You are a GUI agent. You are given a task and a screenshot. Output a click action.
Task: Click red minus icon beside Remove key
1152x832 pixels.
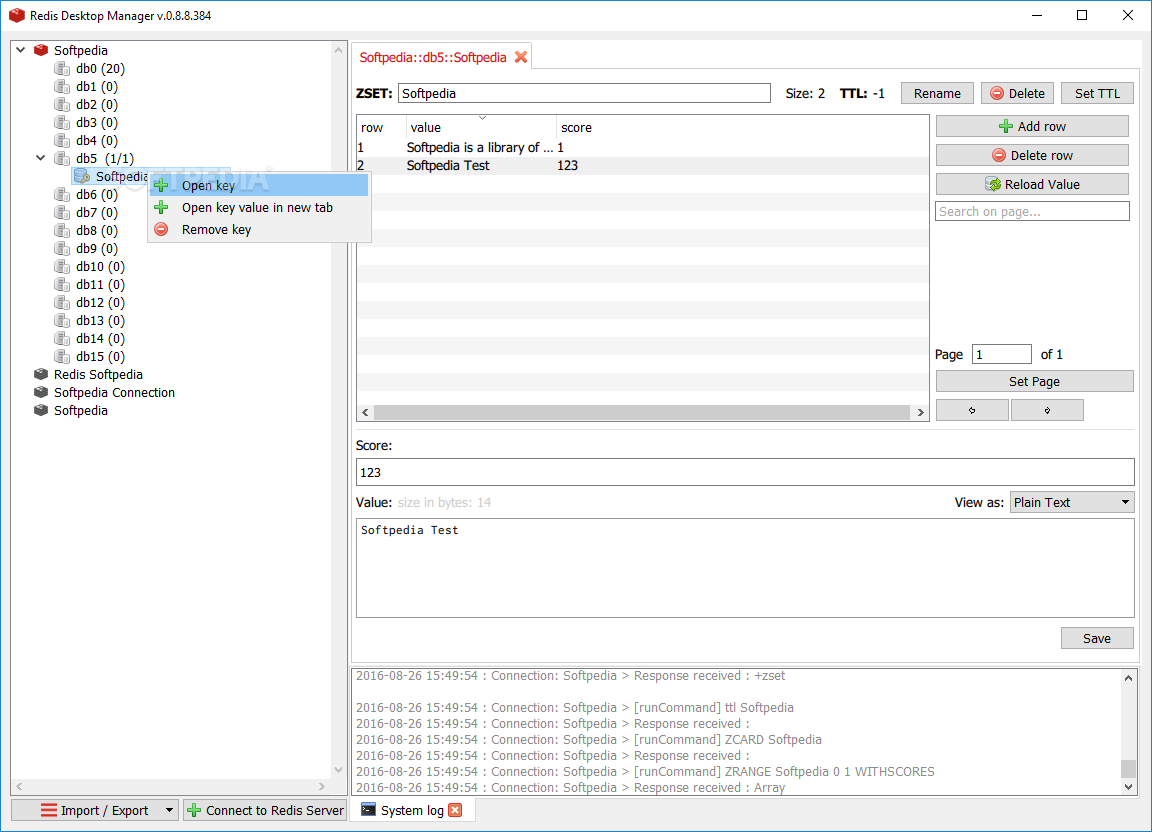pyautogui.click(x=161, y=229)
